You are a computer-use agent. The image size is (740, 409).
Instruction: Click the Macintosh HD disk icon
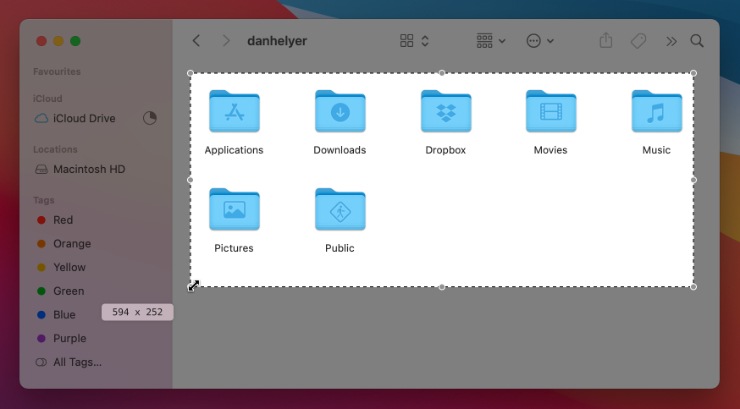pyautogui.click(x=42, y=169)
